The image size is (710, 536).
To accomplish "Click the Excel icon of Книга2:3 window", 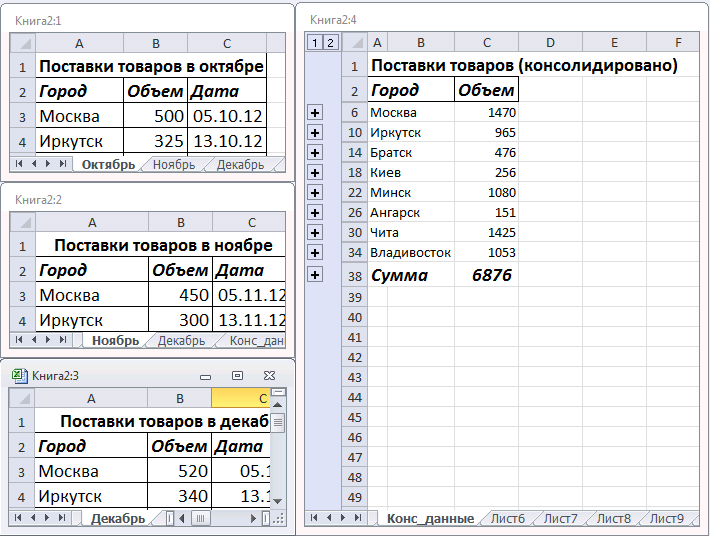I will pos(19,376).
